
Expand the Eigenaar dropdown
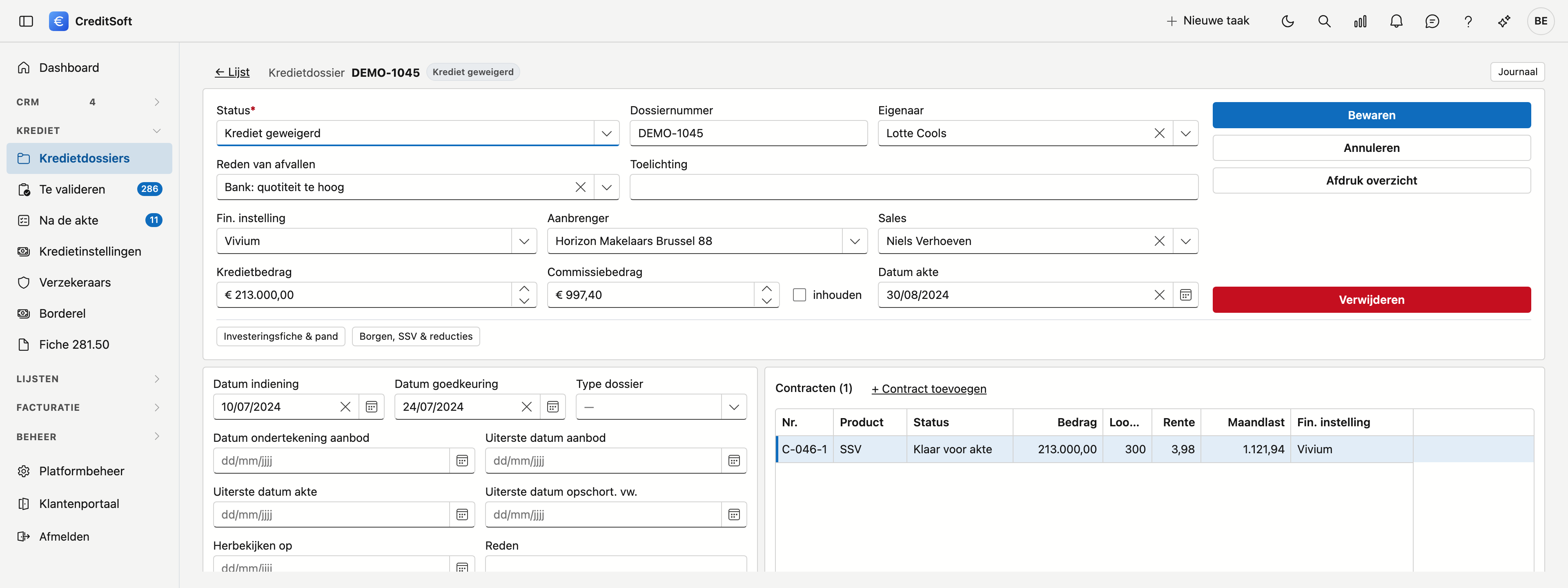click(1185, 133)
